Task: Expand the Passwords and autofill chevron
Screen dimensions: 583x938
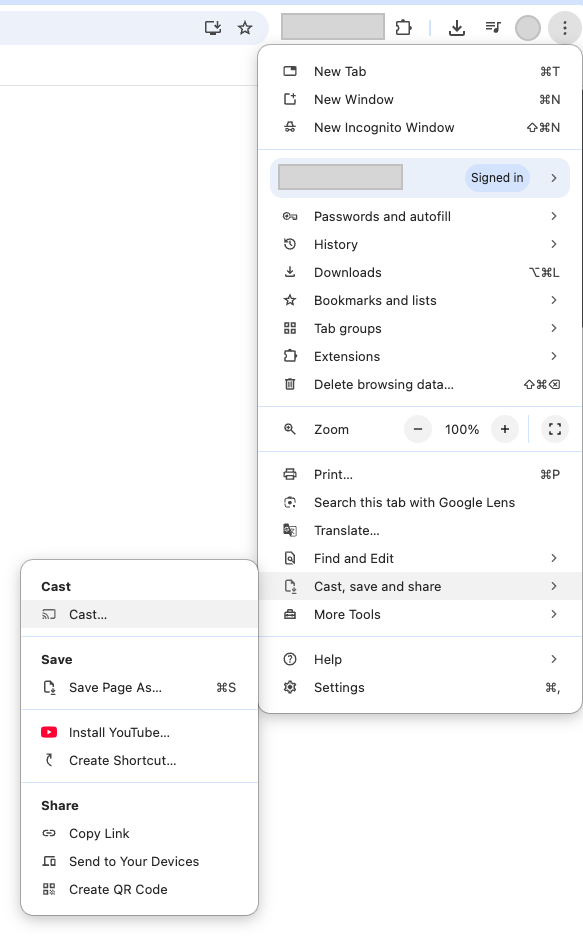Action: [554, 216]
